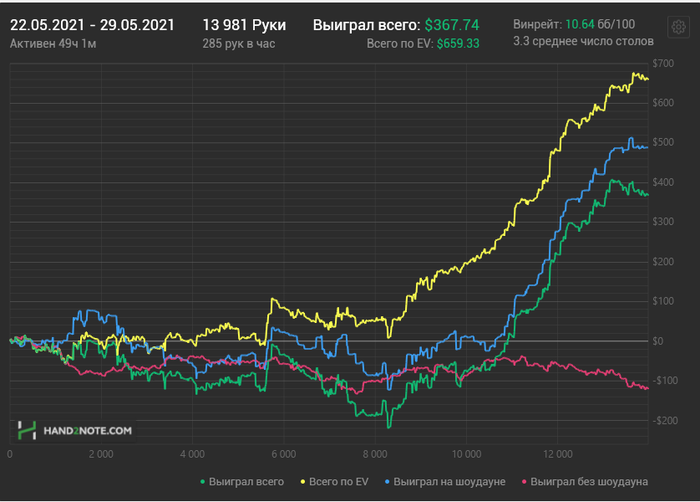This screenshot has height=502, width=700.
Task: Click the winrate value 10.64
Action: click(x=580, y=24)
